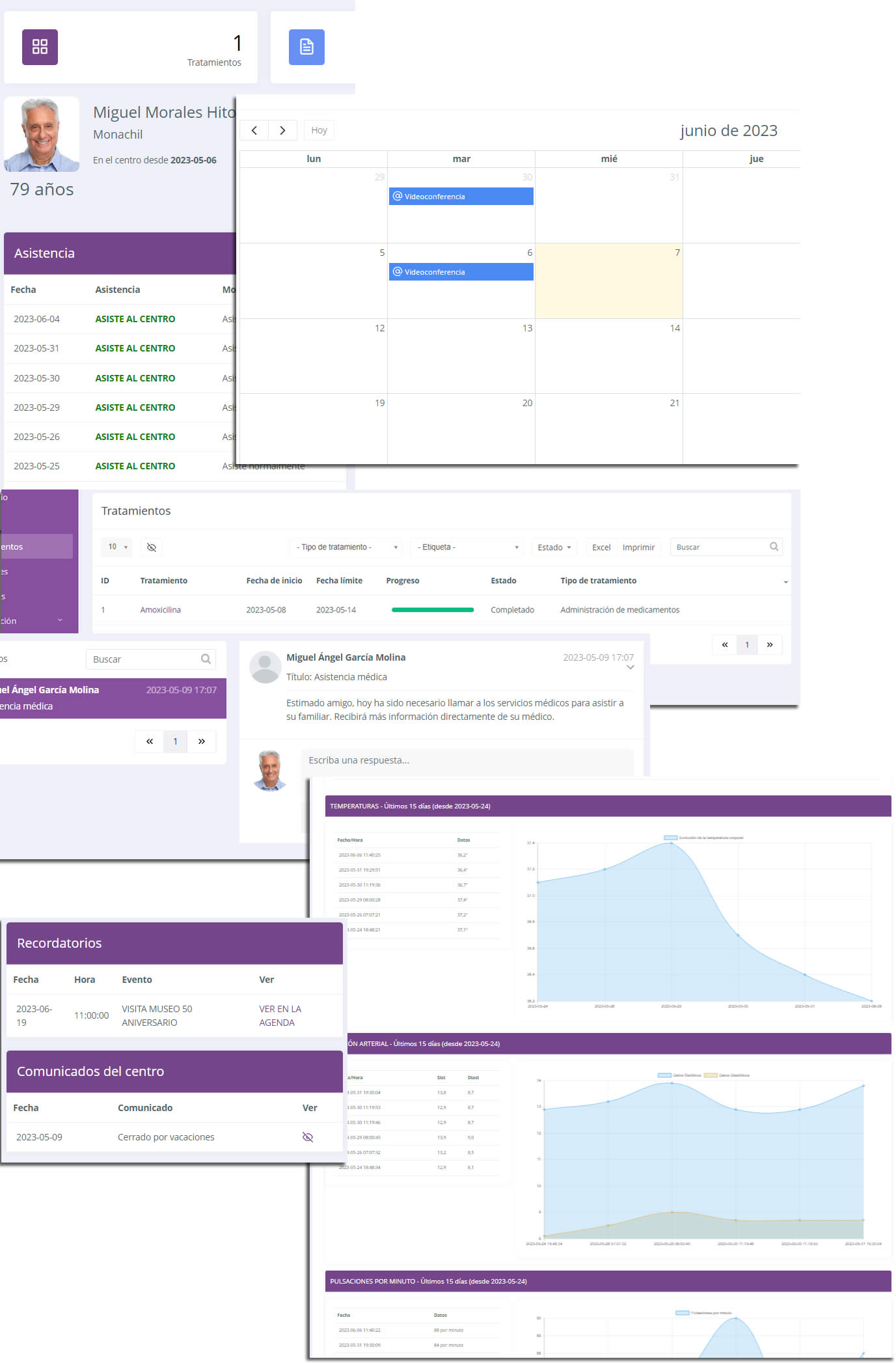896x1363 pixels.
Task: Expand the message from Miguel Ángel García Molina
Action: coord(630,667)
